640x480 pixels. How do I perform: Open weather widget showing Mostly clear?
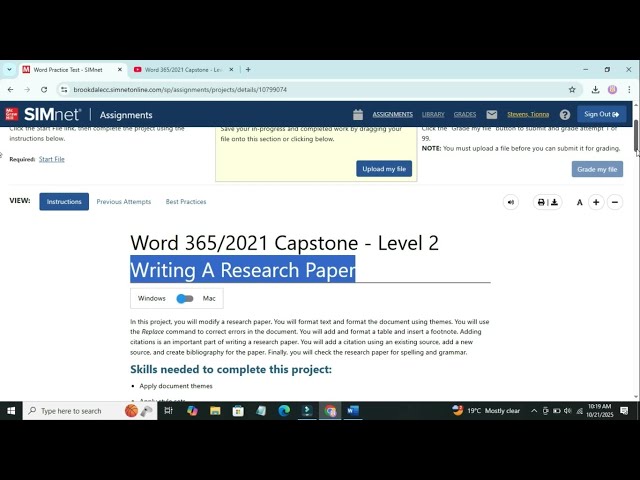click(486, 411)
